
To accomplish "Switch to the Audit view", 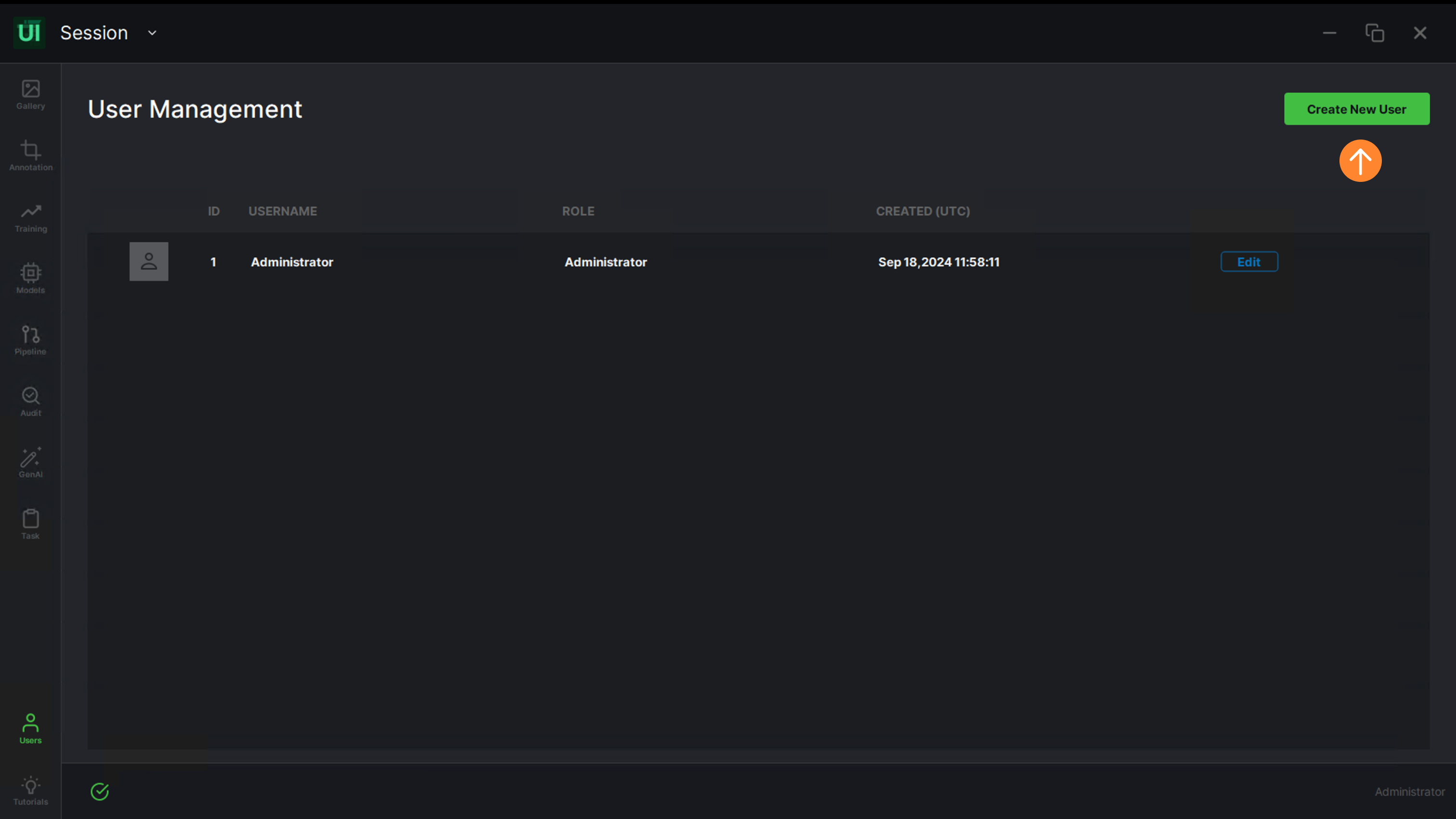I will point(30,402).
